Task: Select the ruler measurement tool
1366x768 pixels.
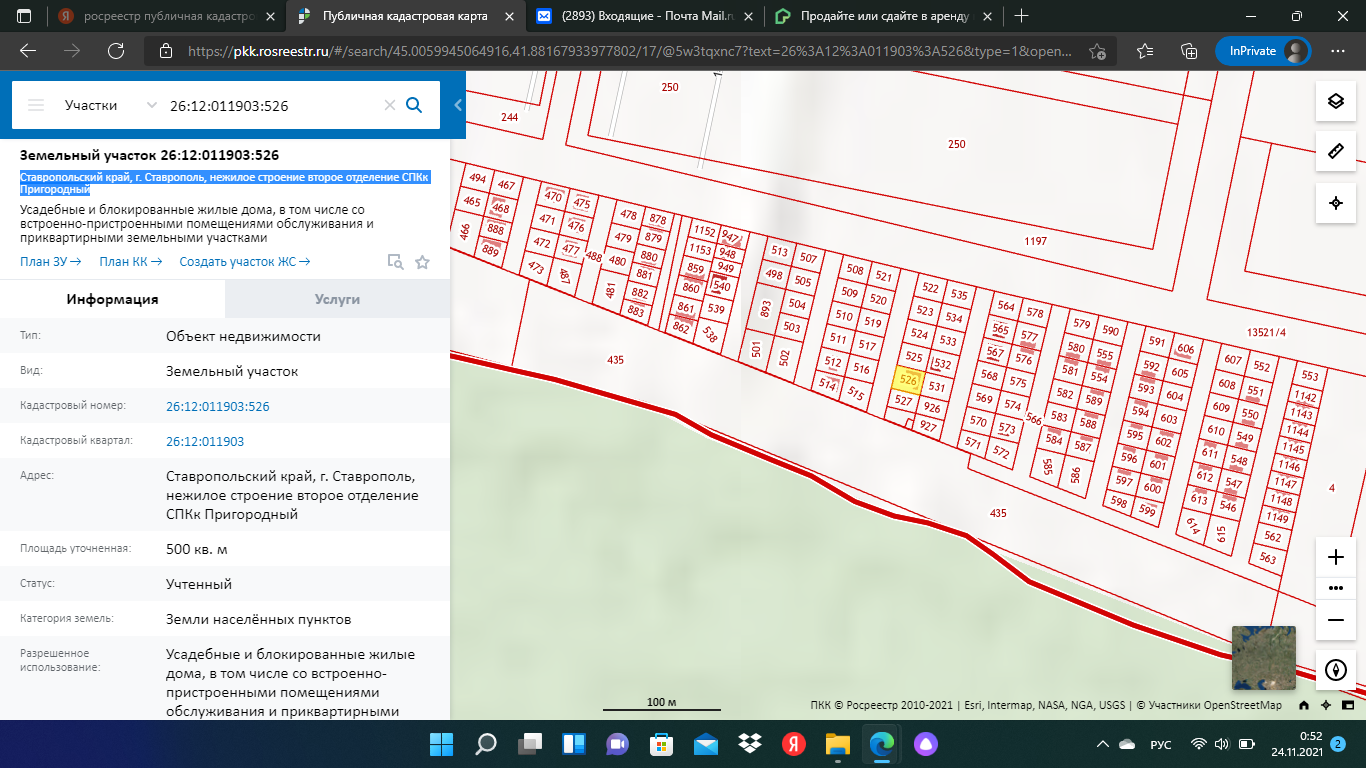Action: pos(1335,151)
